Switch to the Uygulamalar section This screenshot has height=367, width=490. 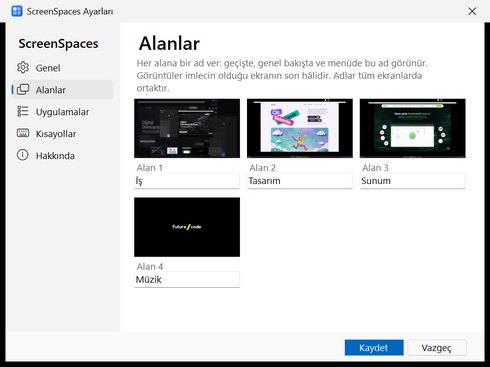(62, 112)
